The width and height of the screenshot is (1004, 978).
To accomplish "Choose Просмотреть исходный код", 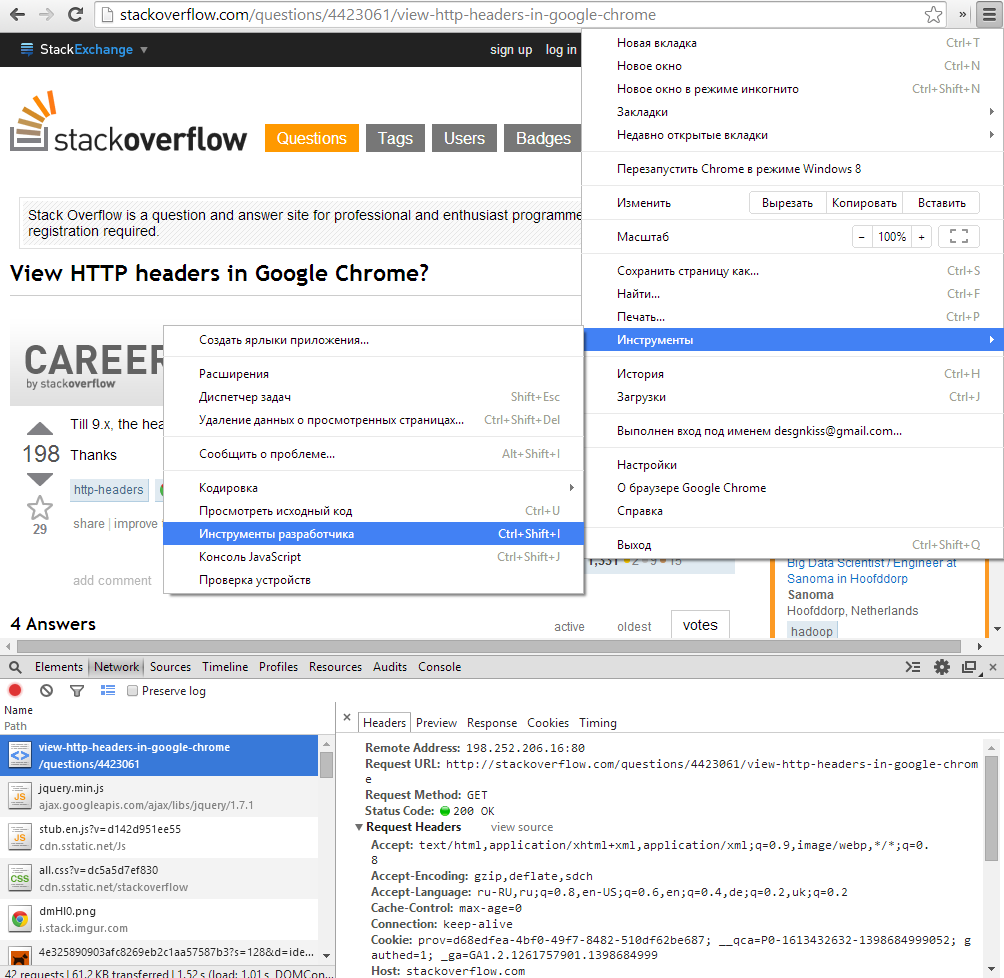I will click(373, 510).
